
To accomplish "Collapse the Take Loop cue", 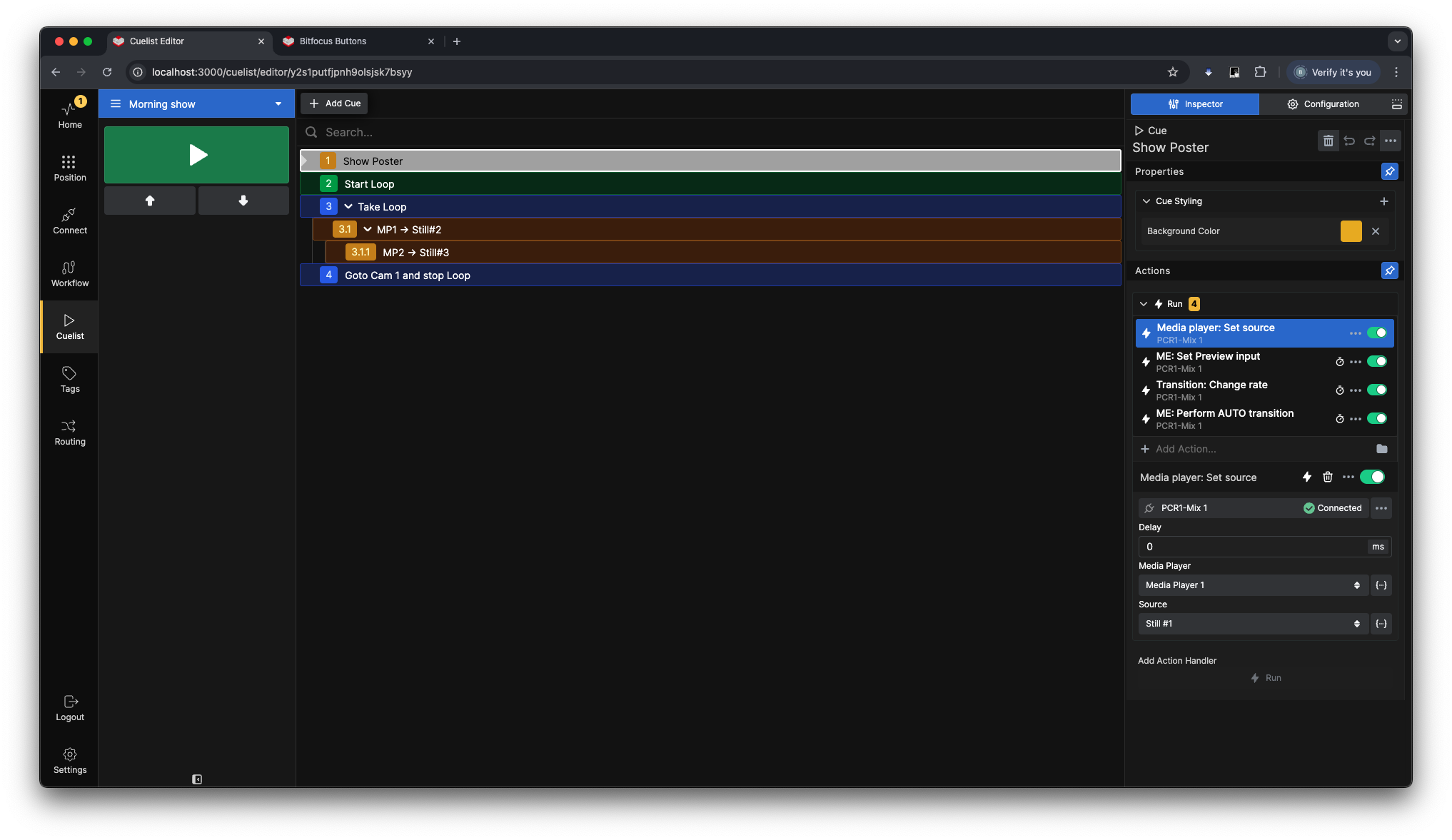I will (x=348, y=206).
